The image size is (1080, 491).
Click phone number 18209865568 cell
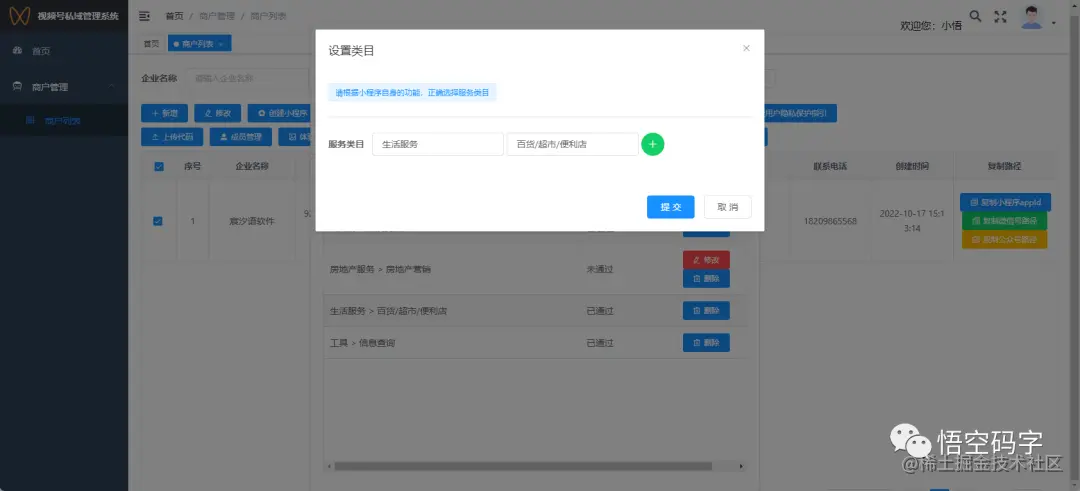(x=830, y=222)
